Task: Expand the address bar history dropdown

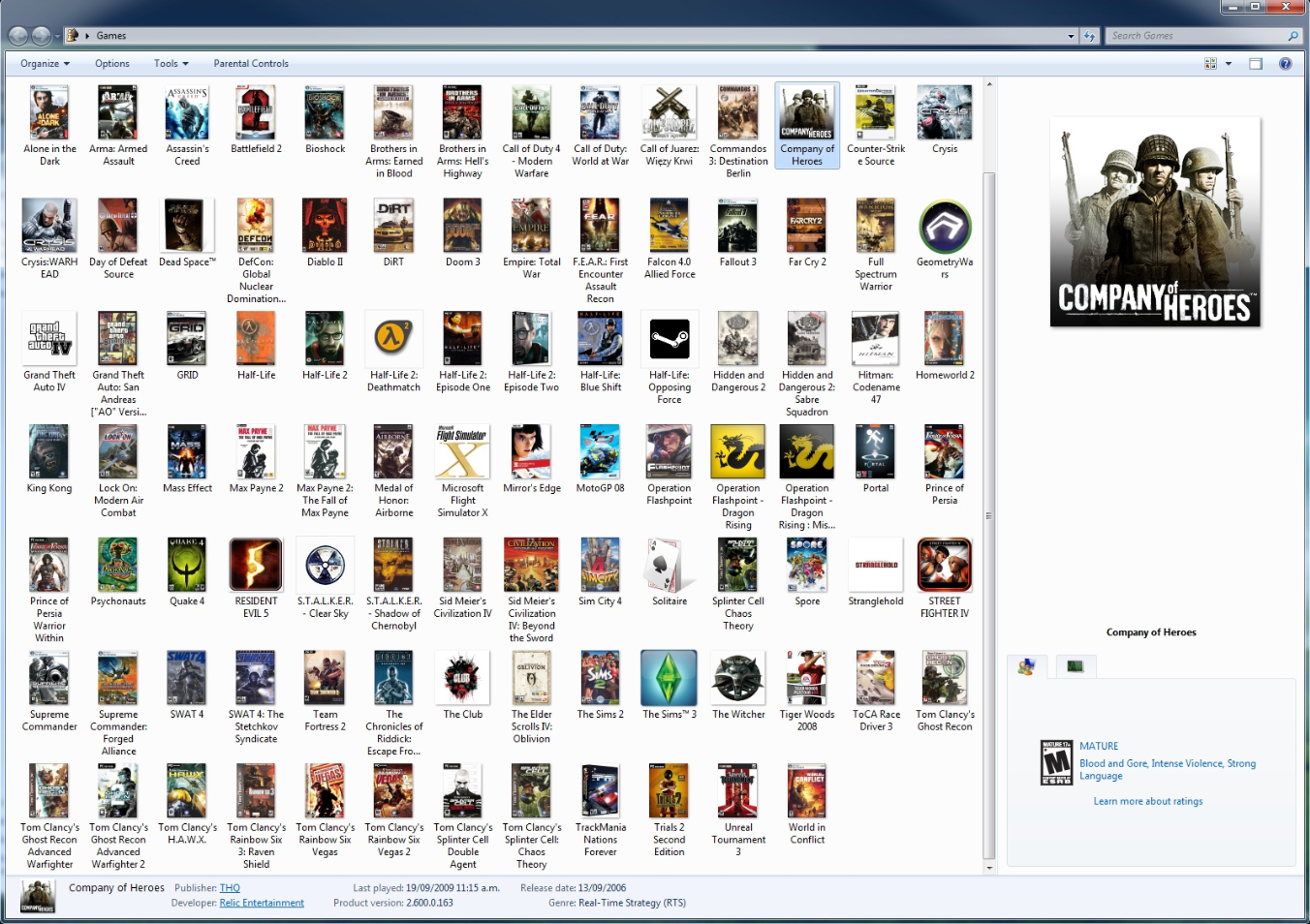Action: pyautogui.click(x=1071, y=36)
